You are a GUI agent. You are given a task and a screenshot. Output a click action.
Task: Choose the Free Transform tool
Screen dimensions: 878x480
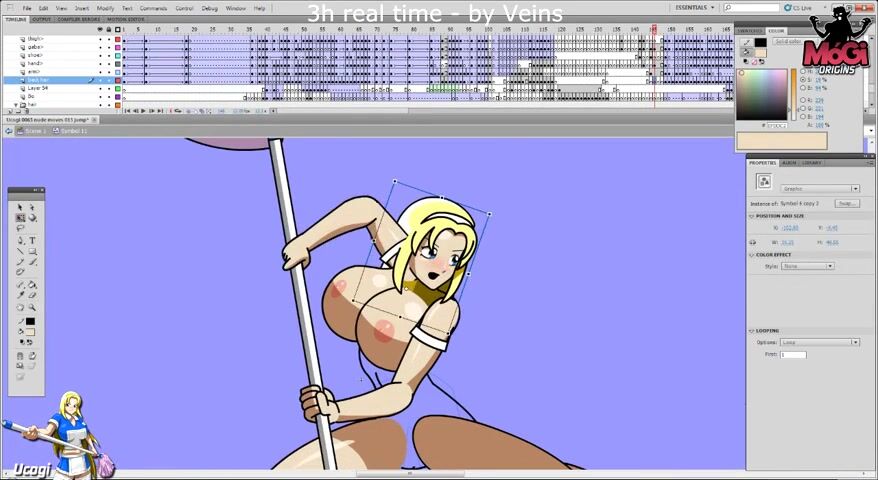click(20, 218)
